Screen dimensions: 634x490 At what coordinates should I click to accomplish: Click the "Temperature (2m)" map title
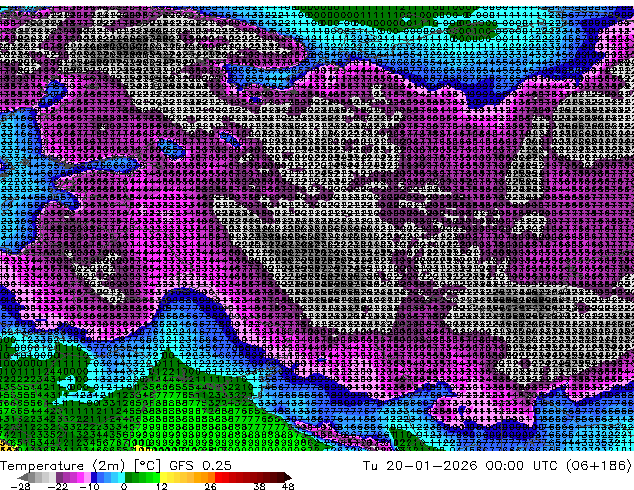[63, 466]
